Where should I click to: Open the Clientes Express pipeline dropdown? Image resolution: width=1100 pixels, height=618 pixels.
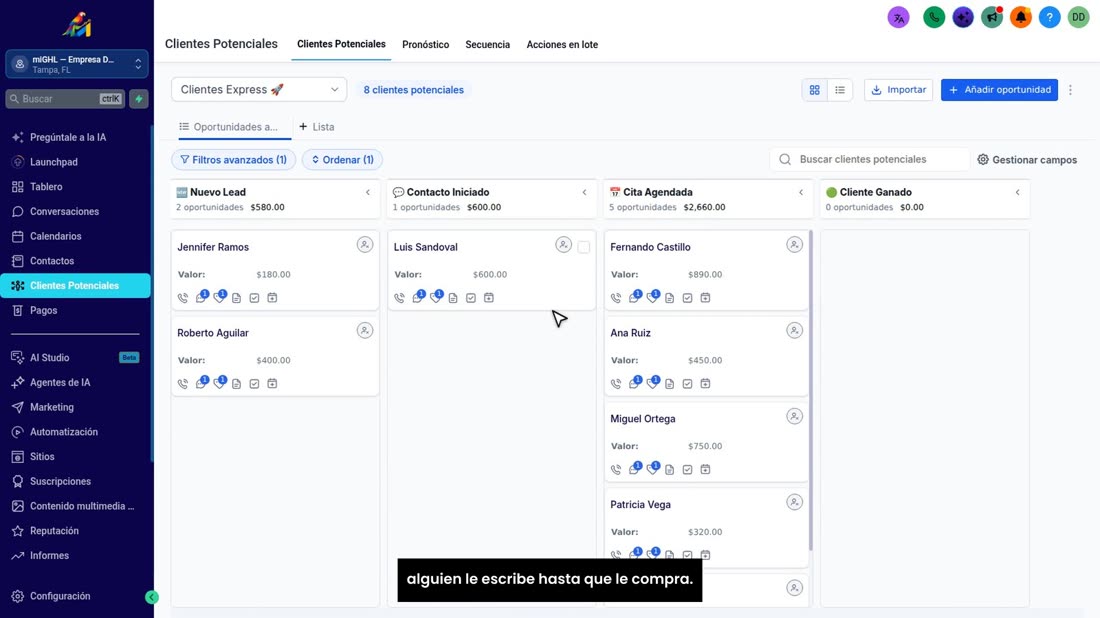(259, 90)
